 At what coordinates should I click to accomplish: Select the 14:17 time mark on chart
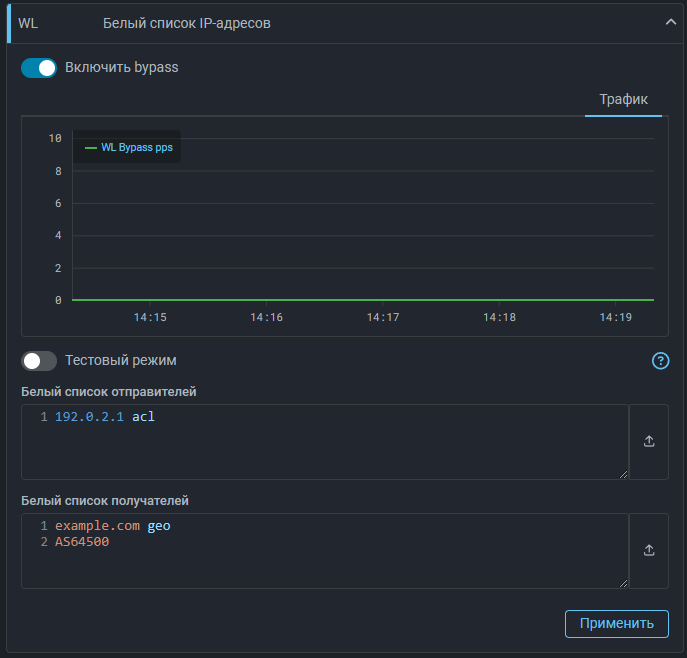pyautogui.click(x=383, y=317)
